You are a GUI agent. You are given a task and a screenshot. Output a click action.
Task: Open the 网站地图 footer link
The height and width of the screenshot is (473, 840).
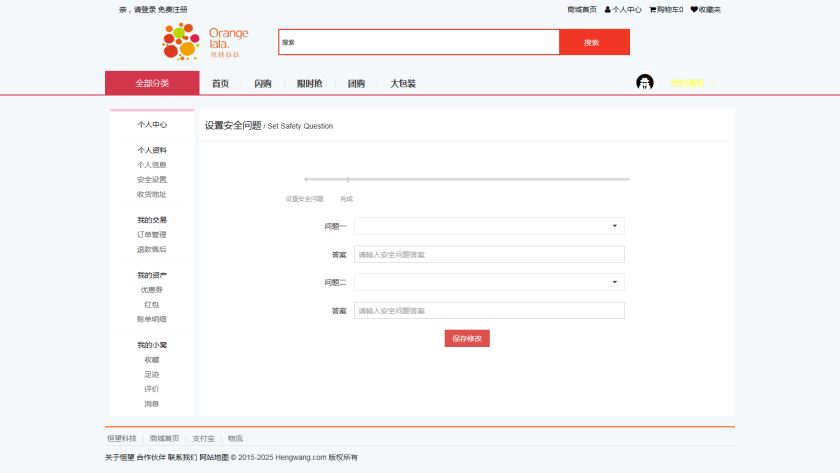pos(214,457)
